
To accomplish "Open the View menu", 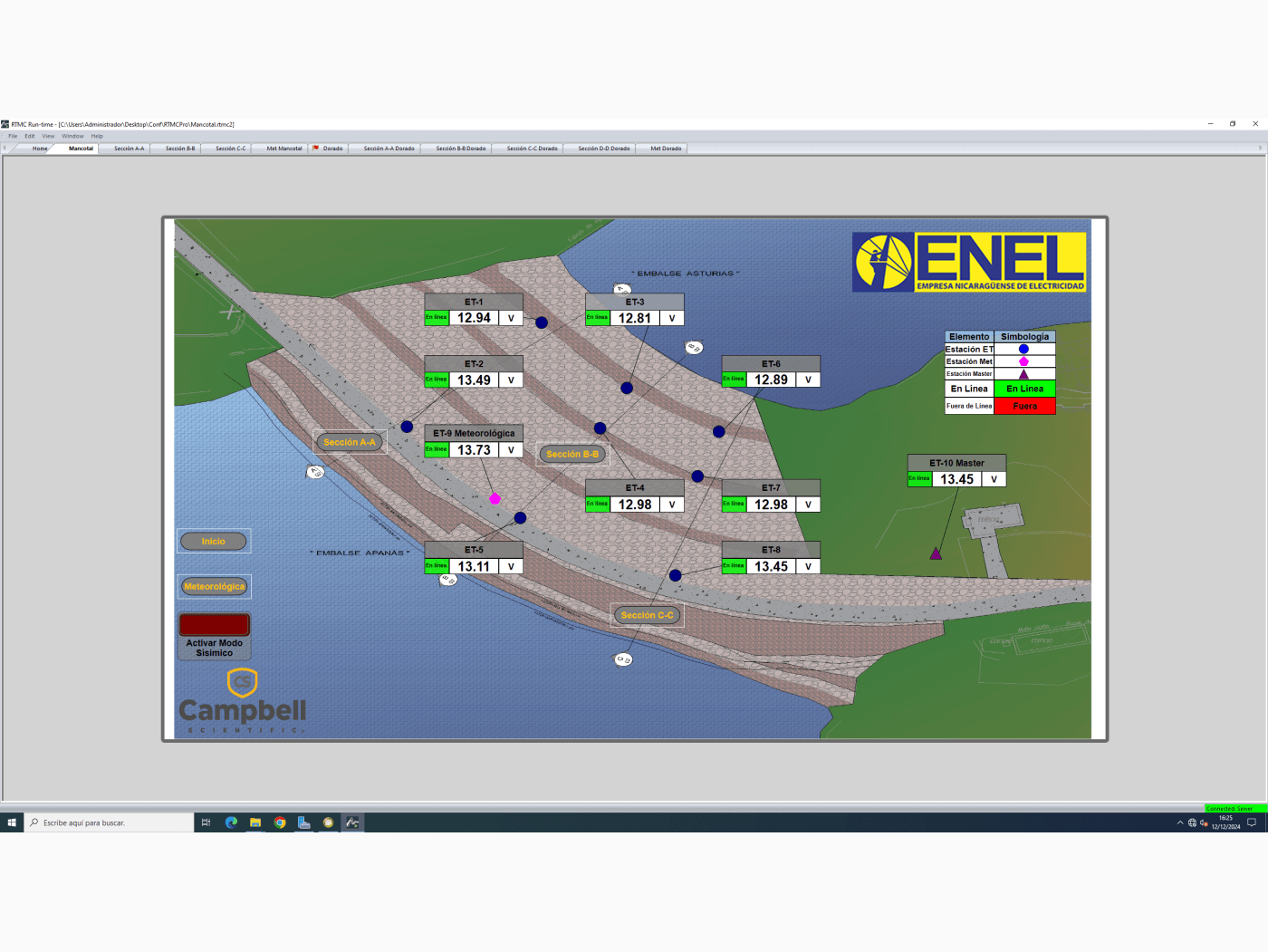I will (48, 136).
